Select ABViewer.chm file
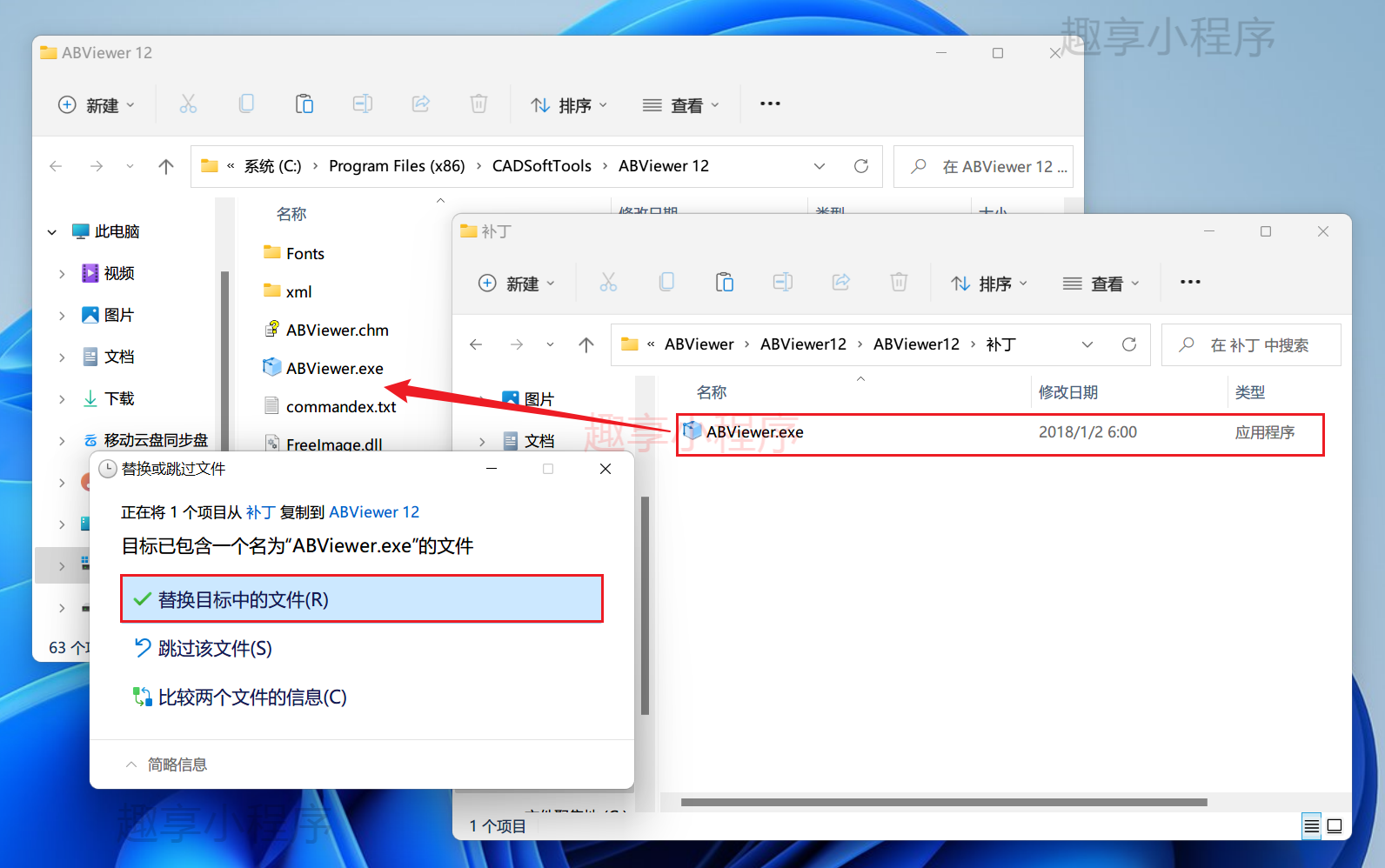The image size is (1385, 868). coord(337,331)
